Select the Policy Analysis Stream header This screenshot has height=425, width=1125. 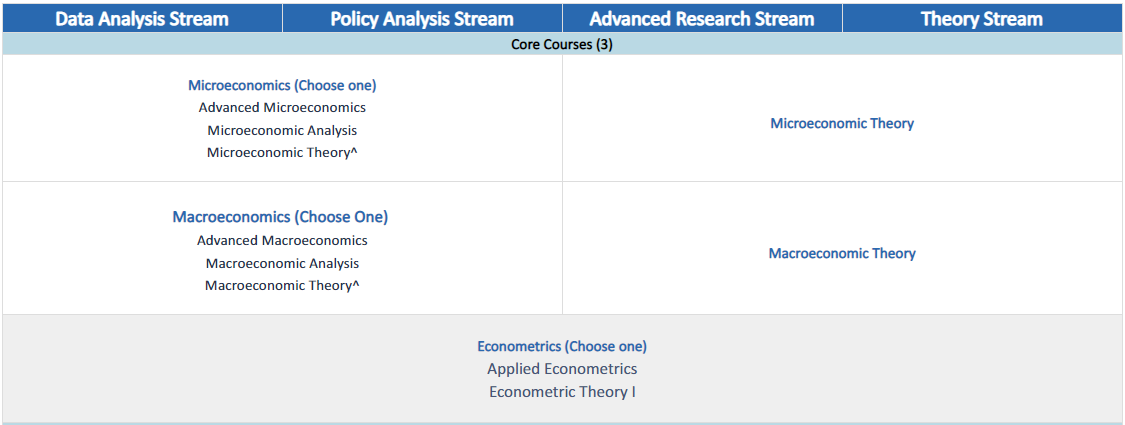click(422, 18)
